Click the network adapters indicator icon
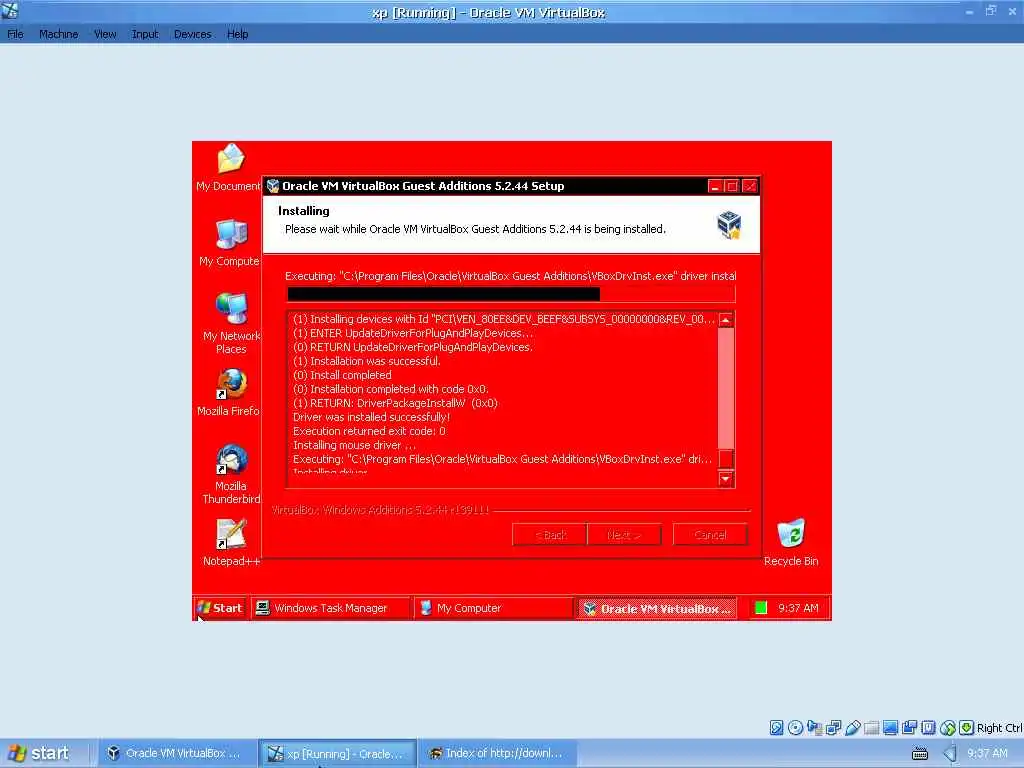1024x768 pixels. [833, 728]
